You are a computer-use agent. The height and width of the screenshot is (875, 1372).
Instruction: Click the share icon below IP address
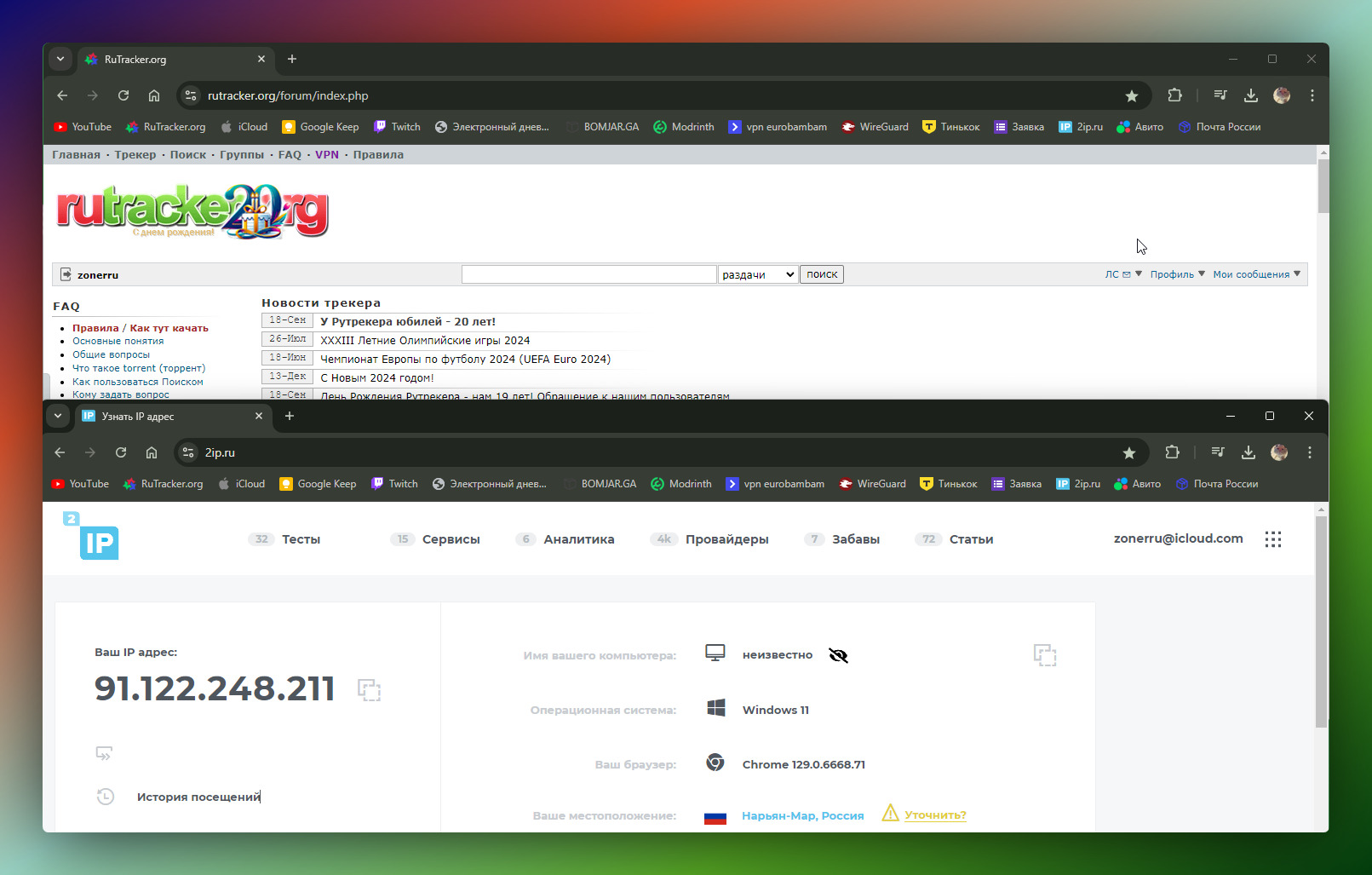pyautogui.click(x=104, y=754)
